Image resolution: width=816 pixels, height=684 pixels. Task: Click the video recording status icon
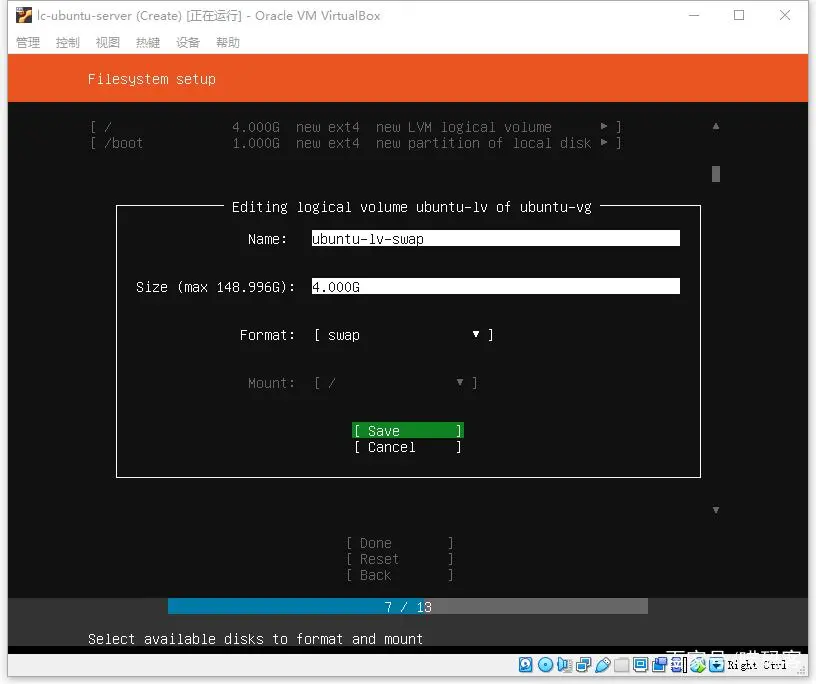(x=659, y=665)
